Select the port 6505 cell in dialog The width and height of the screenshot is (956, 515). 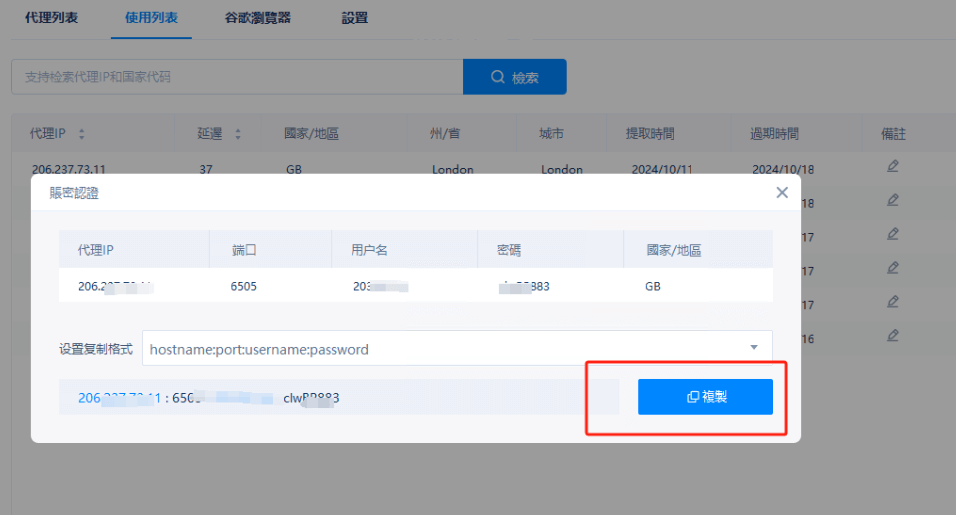pos(244,286)
